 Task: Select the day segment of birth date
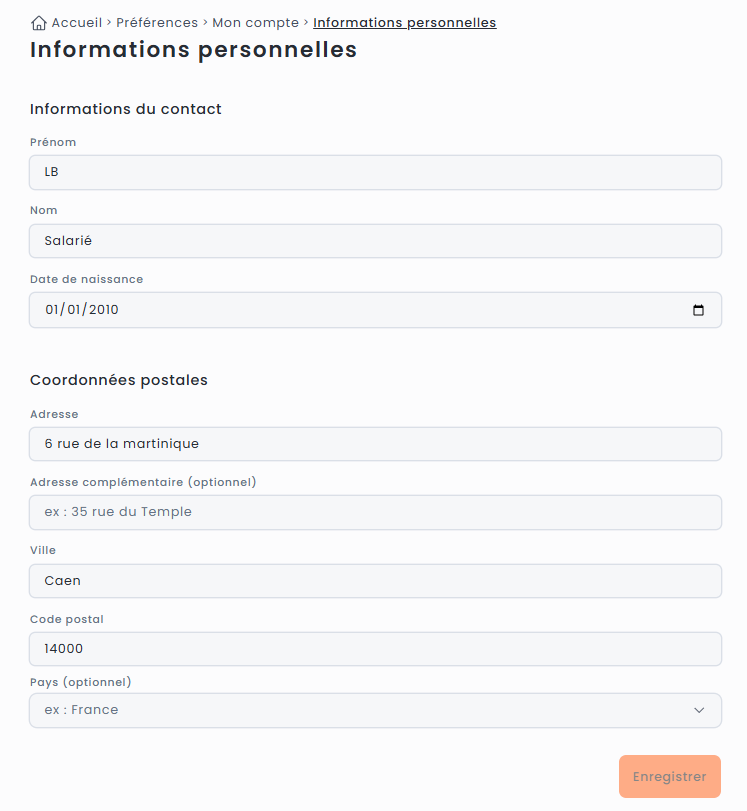coord(52,310)
